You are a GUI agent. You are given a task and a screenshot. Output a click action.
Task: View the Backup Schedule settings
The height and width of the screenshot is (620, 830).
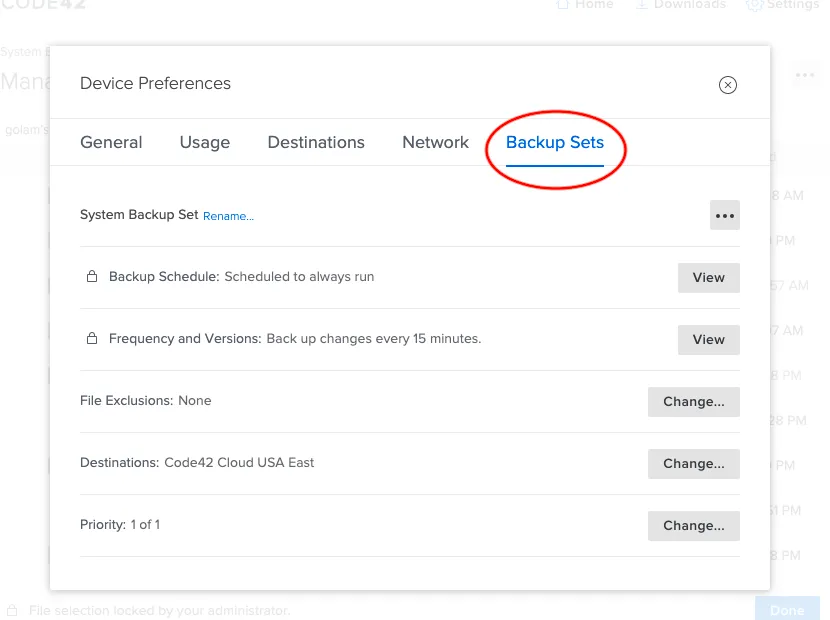pos(708,277)
